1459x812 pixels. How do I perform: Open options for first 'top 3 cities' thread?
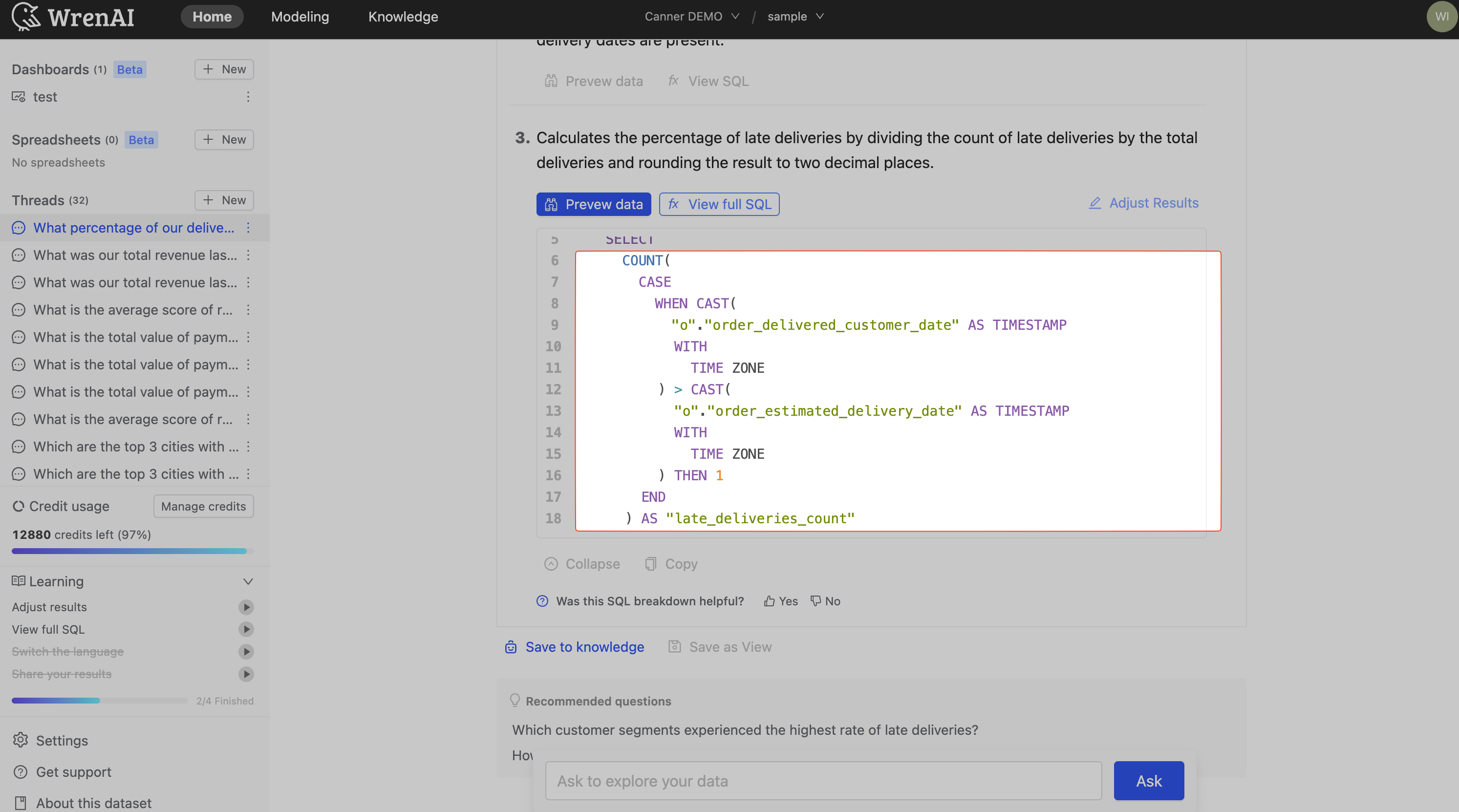pyautogui.click(x=248, y=446)
